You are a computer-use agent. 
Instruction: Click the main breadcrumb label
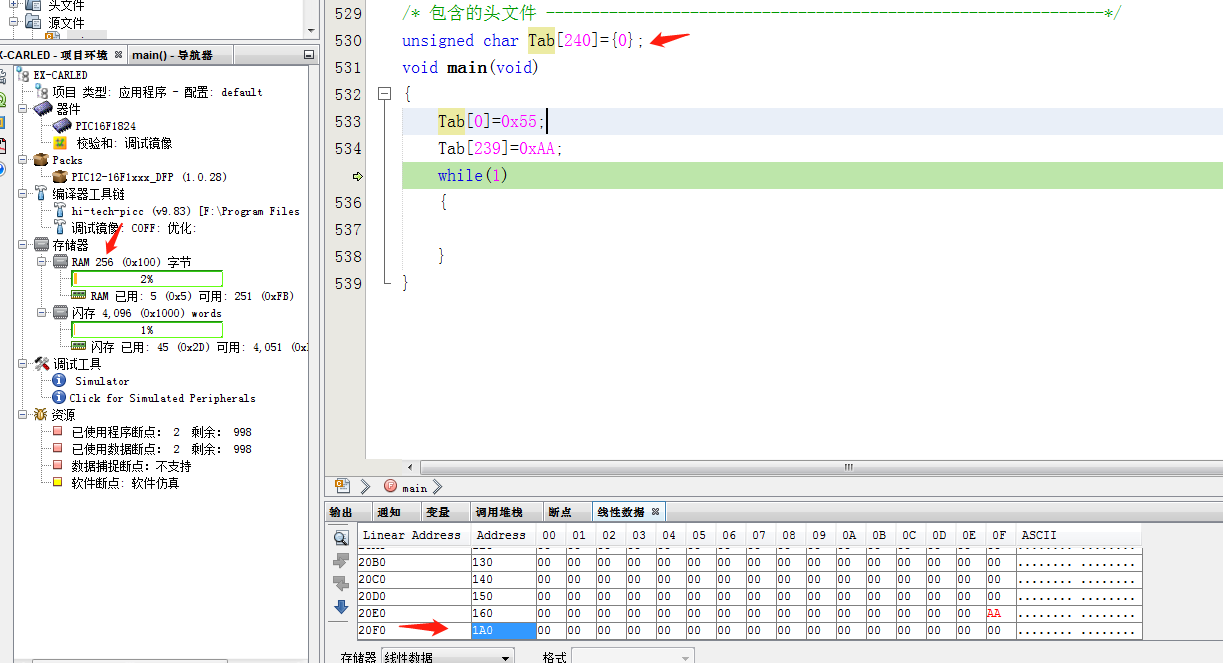[x=414, y=488]
